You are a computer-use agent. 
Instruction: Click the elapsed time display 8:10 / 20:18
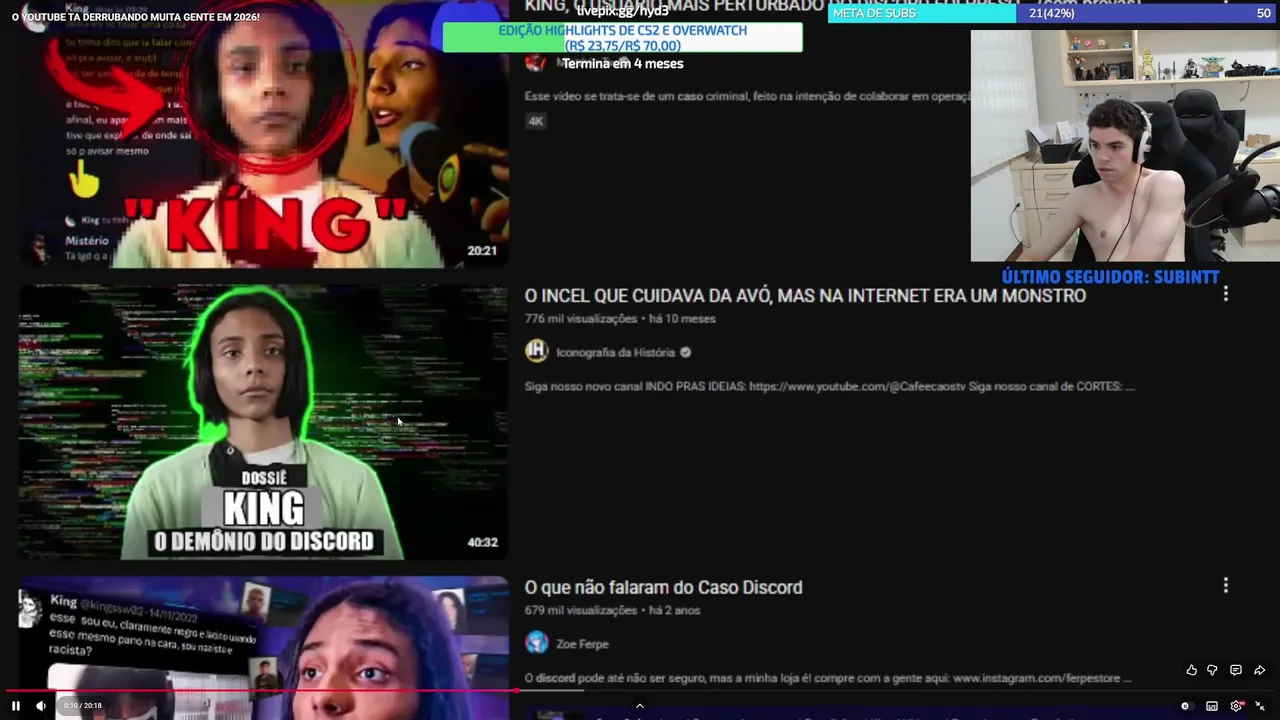(x=83, y=706)
